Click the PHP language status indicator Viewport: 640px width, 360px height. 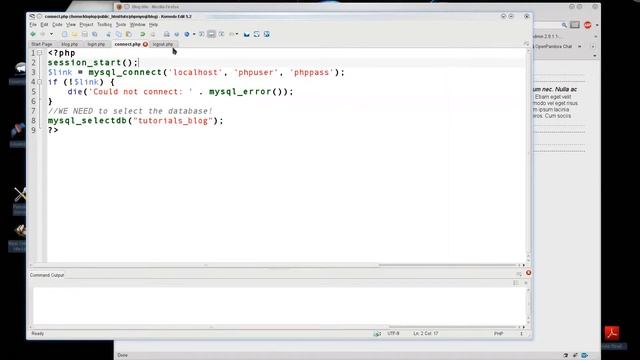(x=498, y=333)
